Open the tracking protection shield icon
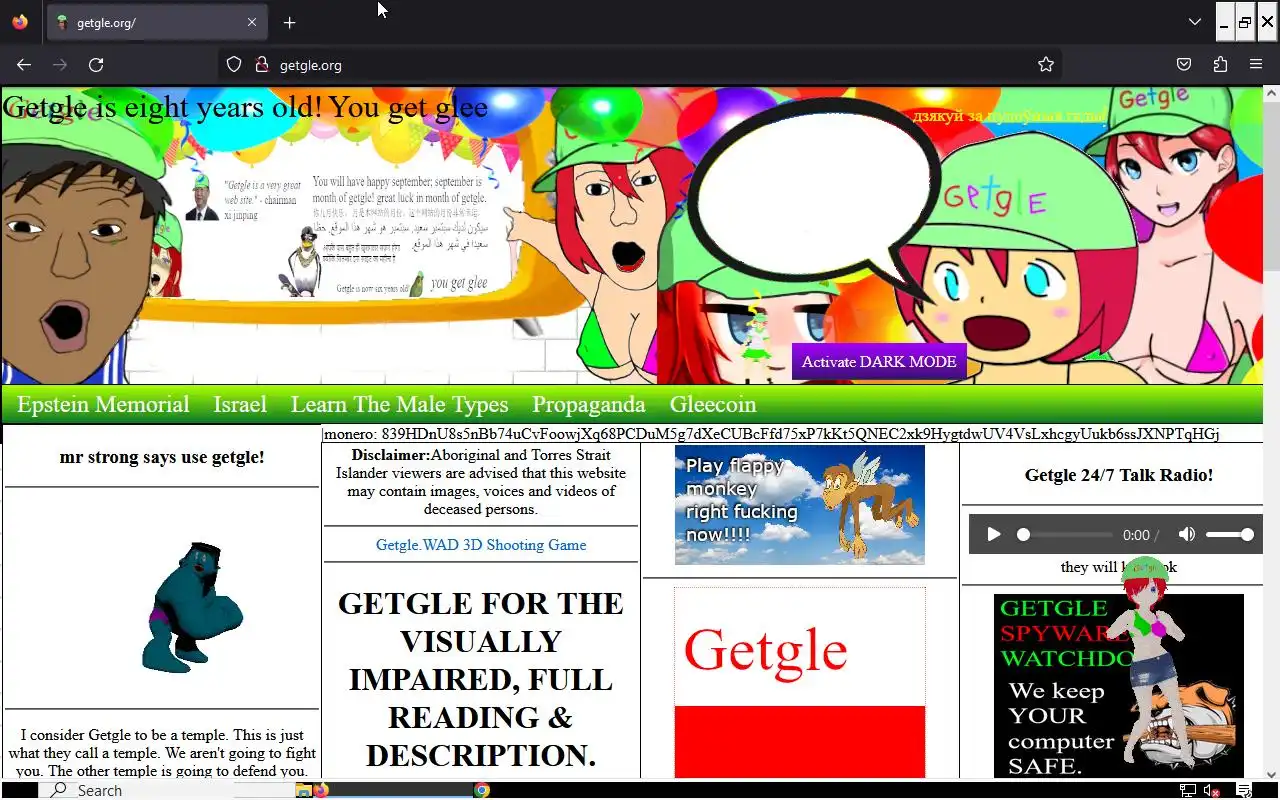1280x800 pixels. [x=234, y=65]
